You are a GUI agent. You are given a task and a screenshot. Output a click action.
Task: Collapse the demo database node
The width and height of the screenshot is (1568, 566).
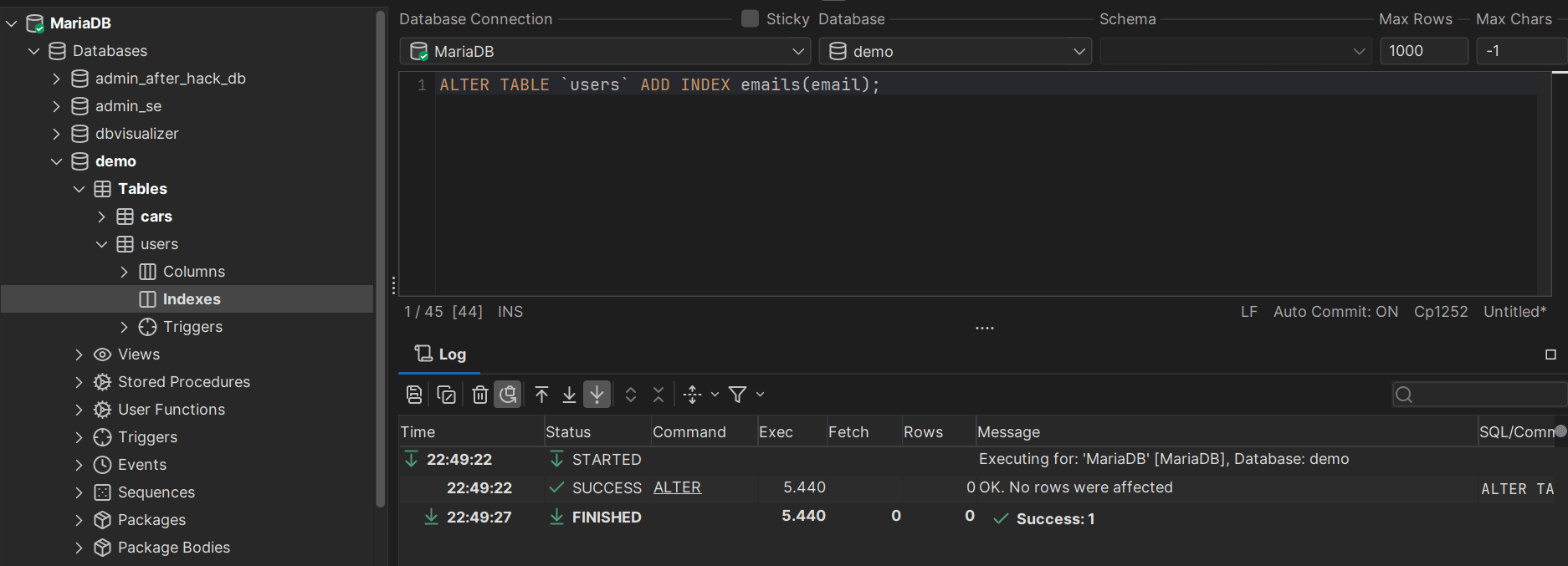point(56,161)
